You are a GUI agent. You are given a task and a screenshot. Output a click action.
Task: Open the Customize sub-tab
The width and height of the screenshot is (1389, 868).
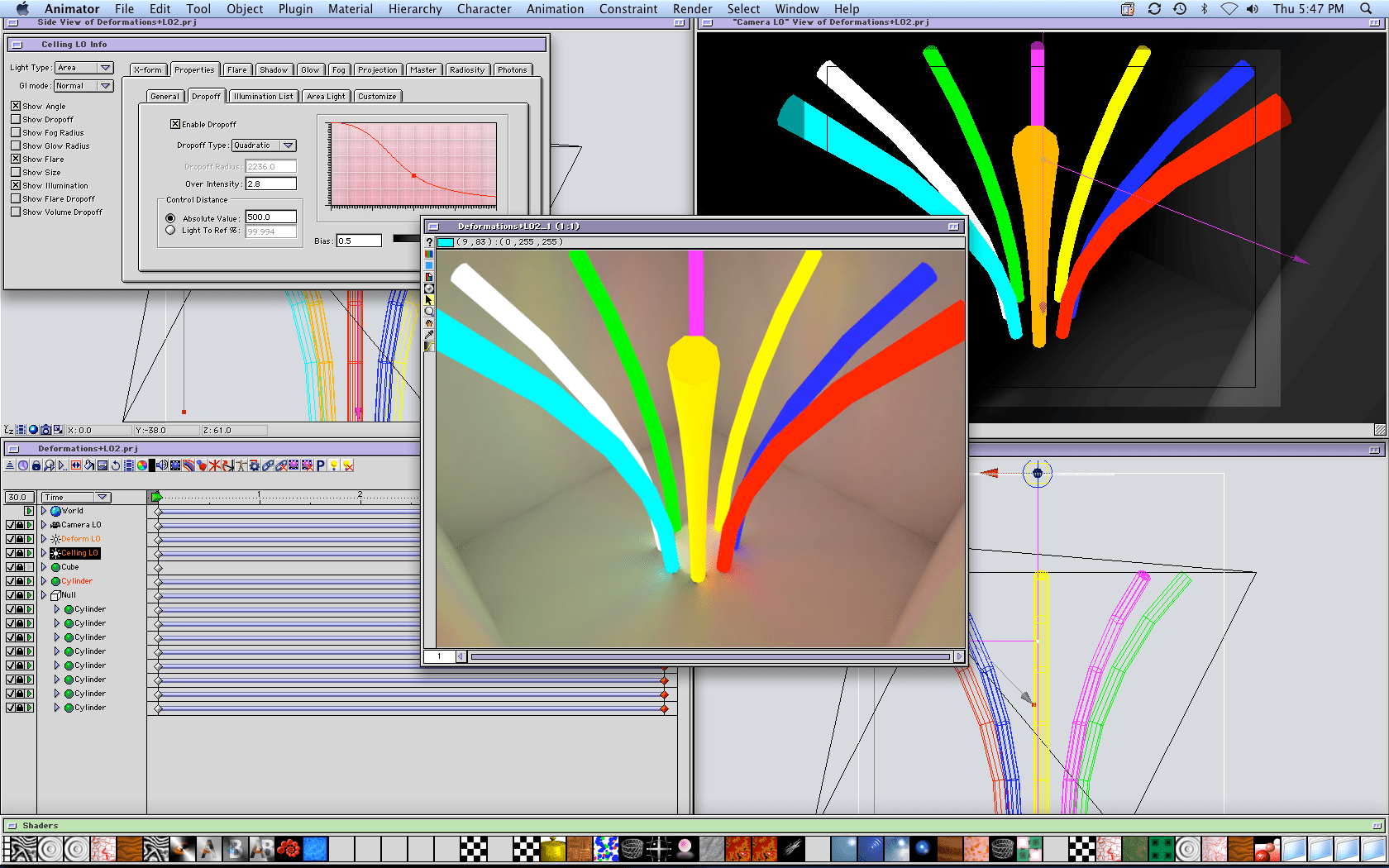377,97
